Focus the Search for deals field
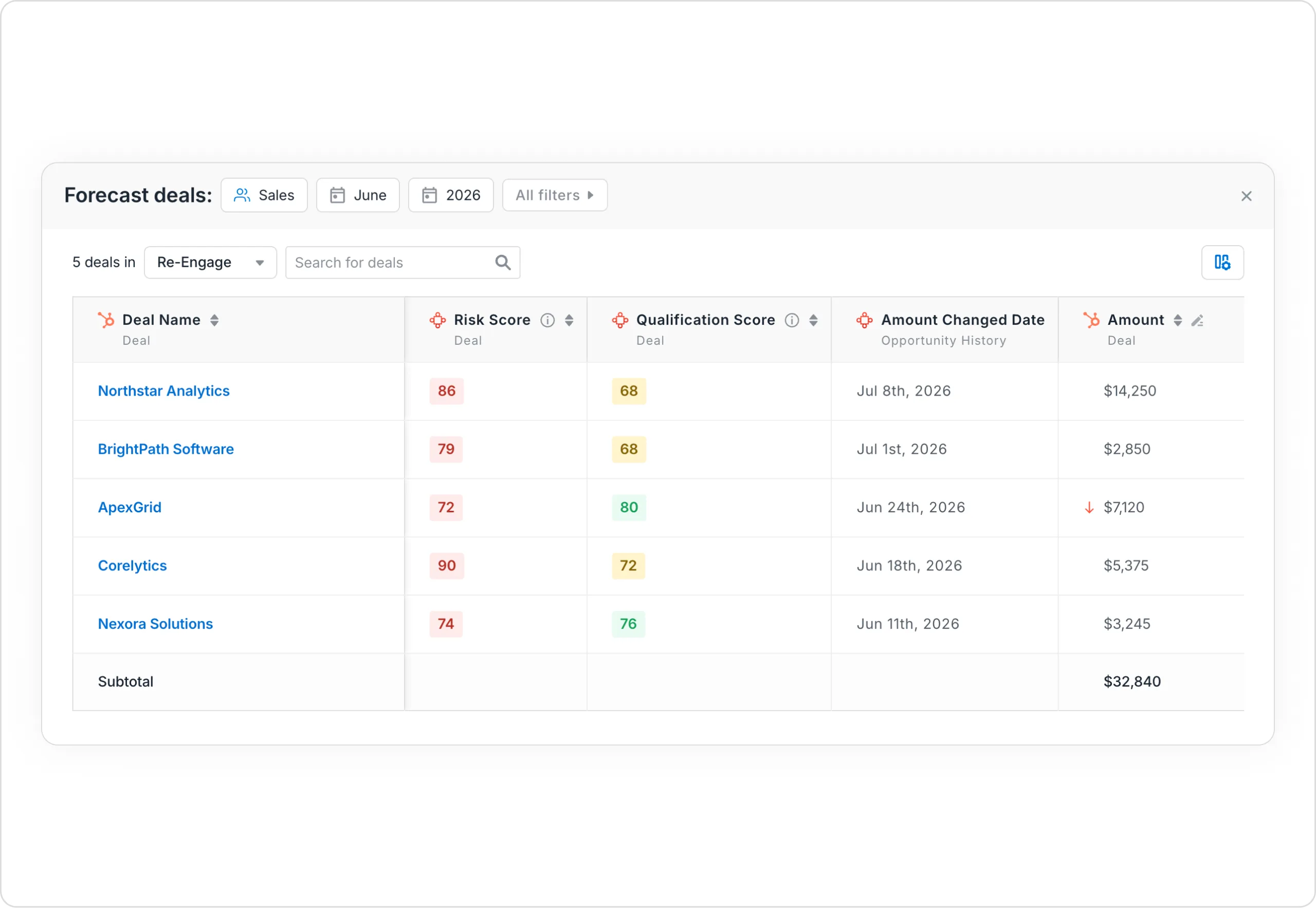Screen dimensions: 1316x908 (403, 262)
